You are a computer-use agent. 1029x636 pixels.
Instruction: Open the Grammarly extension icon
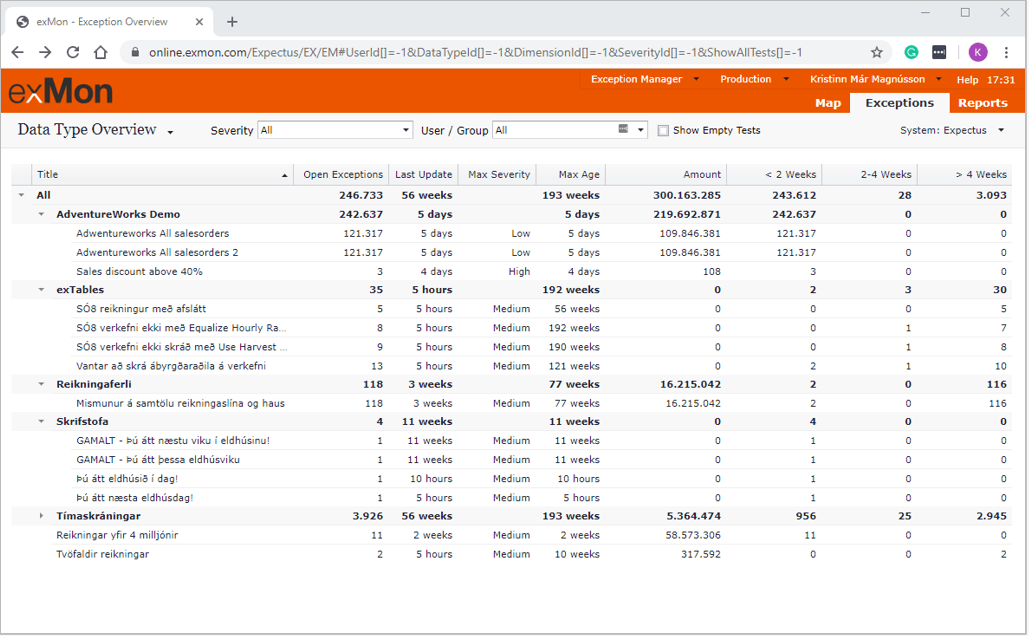pyautogui.click(x=911, y=52)
